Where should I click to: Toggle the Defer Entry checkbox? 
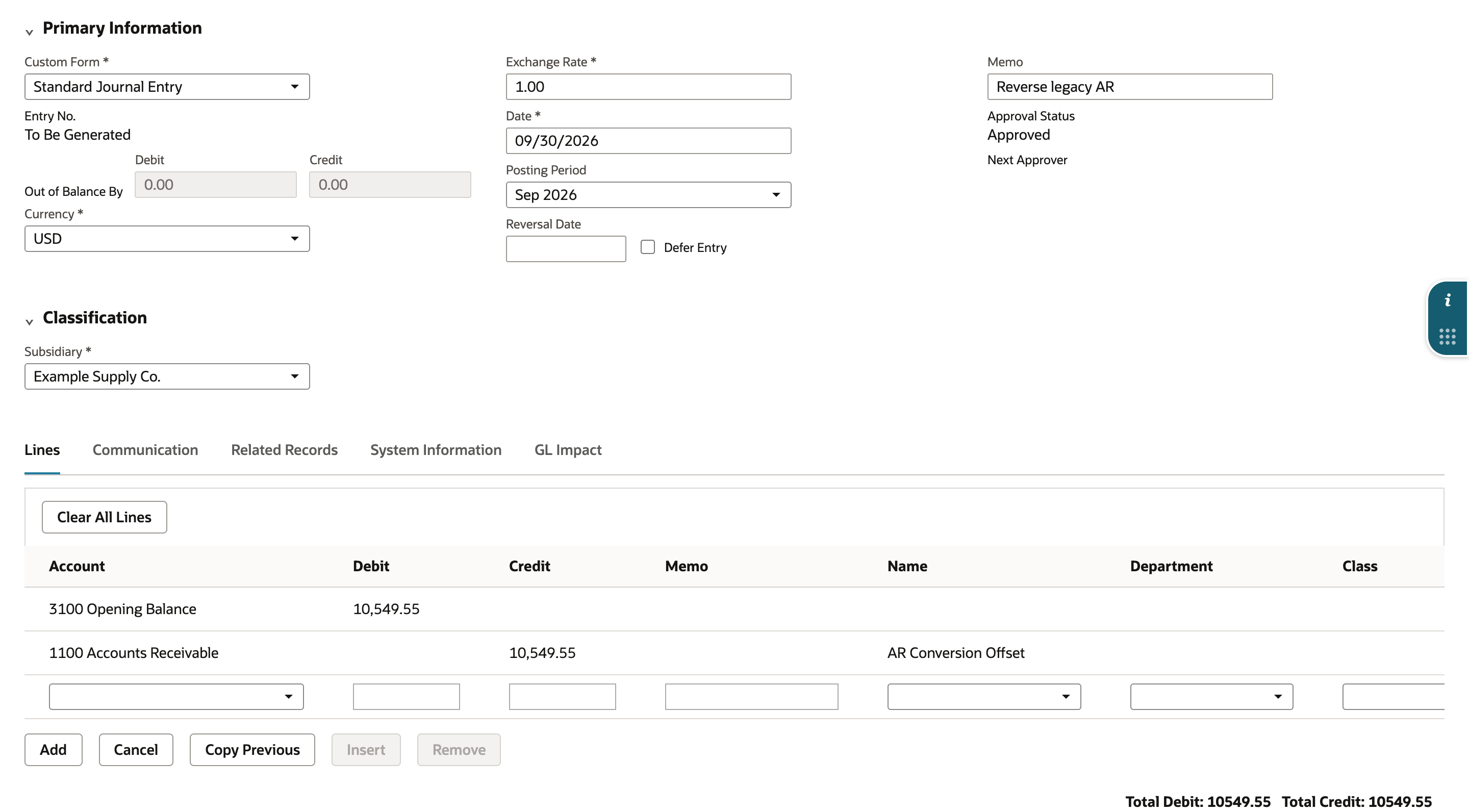coord(647,247)
